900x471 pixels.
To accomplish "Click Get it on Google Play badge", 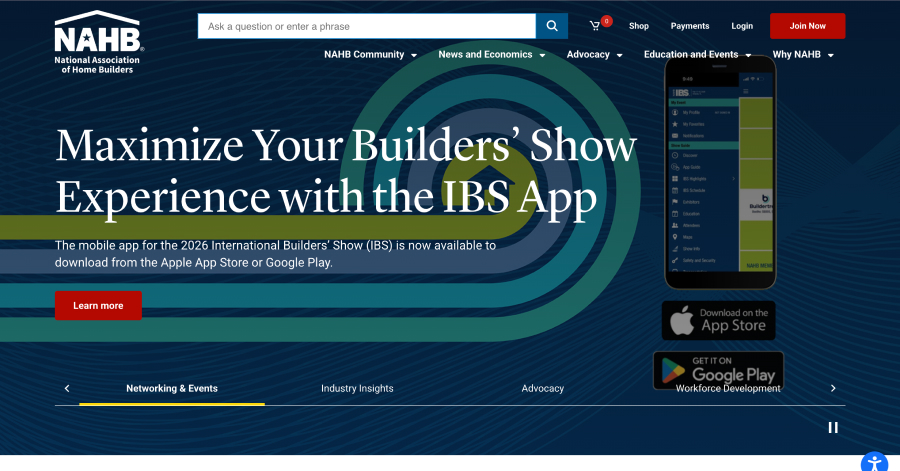I will 719,370.
